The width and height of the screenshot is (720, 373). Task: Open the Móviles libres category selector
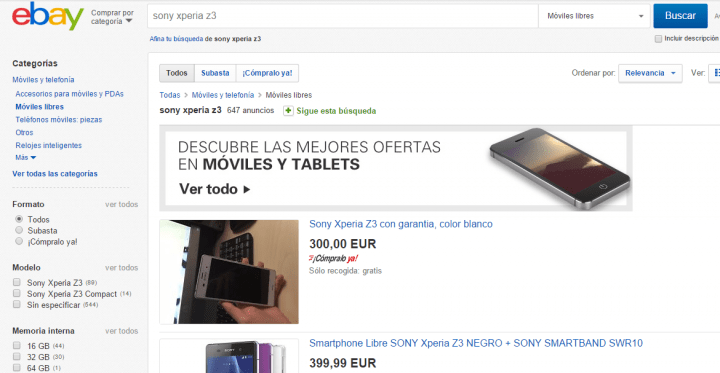pyautogui.click(x=594, y=16)
